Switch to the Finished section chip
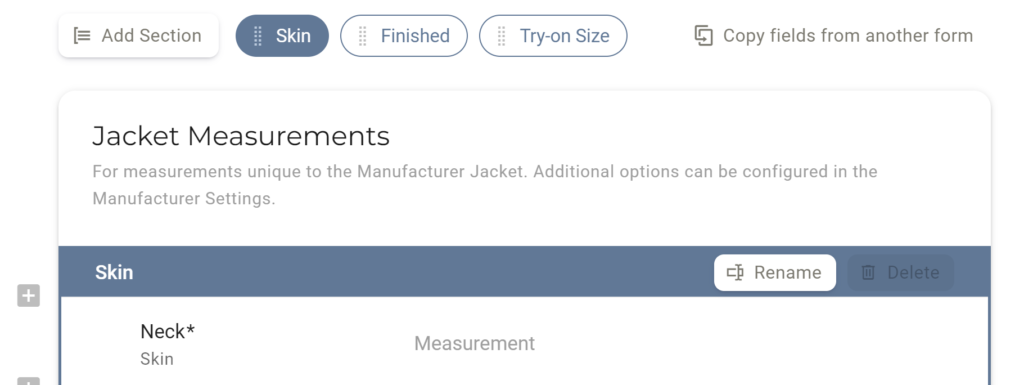Image resolution: width=1024 pixels, height=385 pixels. (x=404, y=36)
